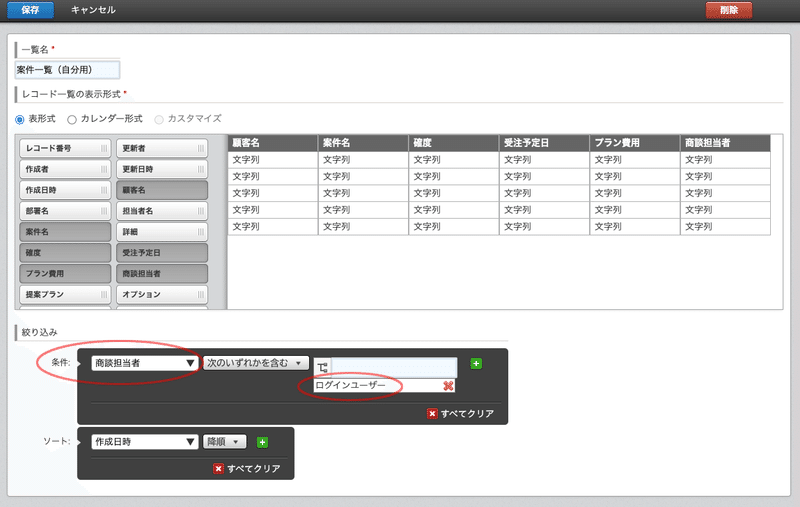The image size is (800, 507).
Task: Click the greyed 案件名 field chip
Action: pyautogui.click(x=65, y=232)
